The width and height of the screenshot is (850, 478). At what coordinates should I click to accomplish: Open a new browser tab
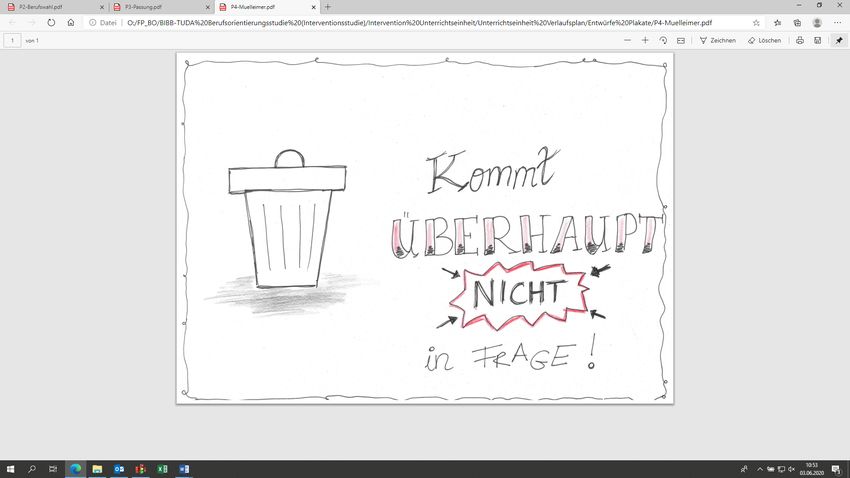pos(327,6)
